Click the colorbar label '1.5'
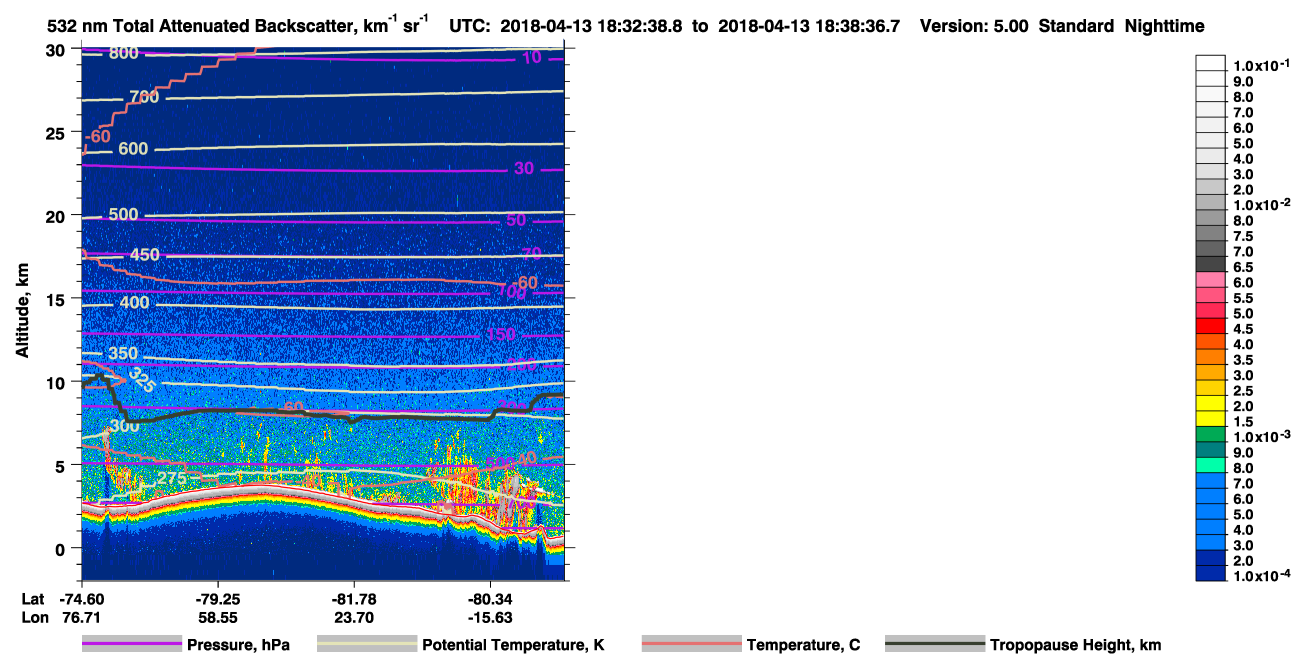The image size is (1300, 667). point(1242,421)
